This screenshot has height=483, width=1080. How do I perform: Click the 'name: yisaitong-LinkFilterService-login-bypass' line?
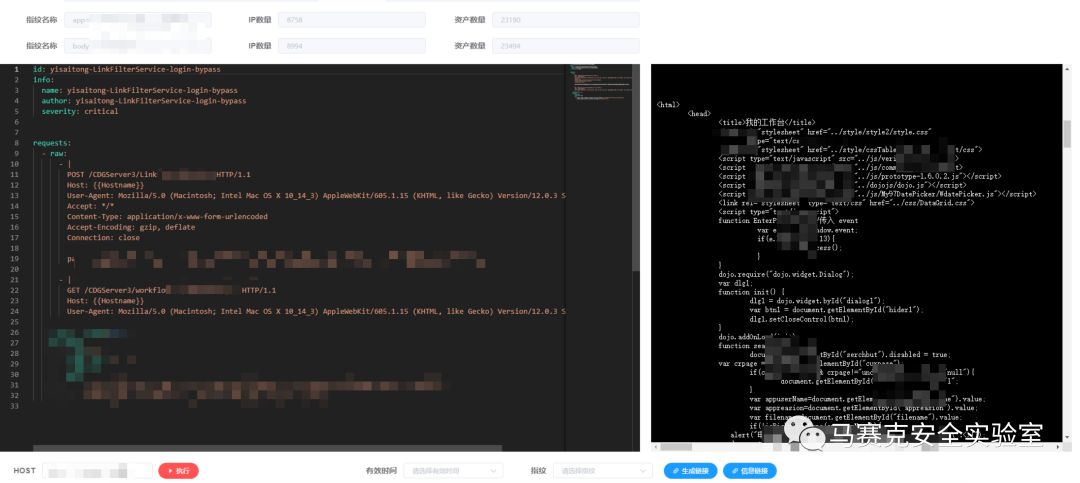pyautogui.click(x=139, y=90)
